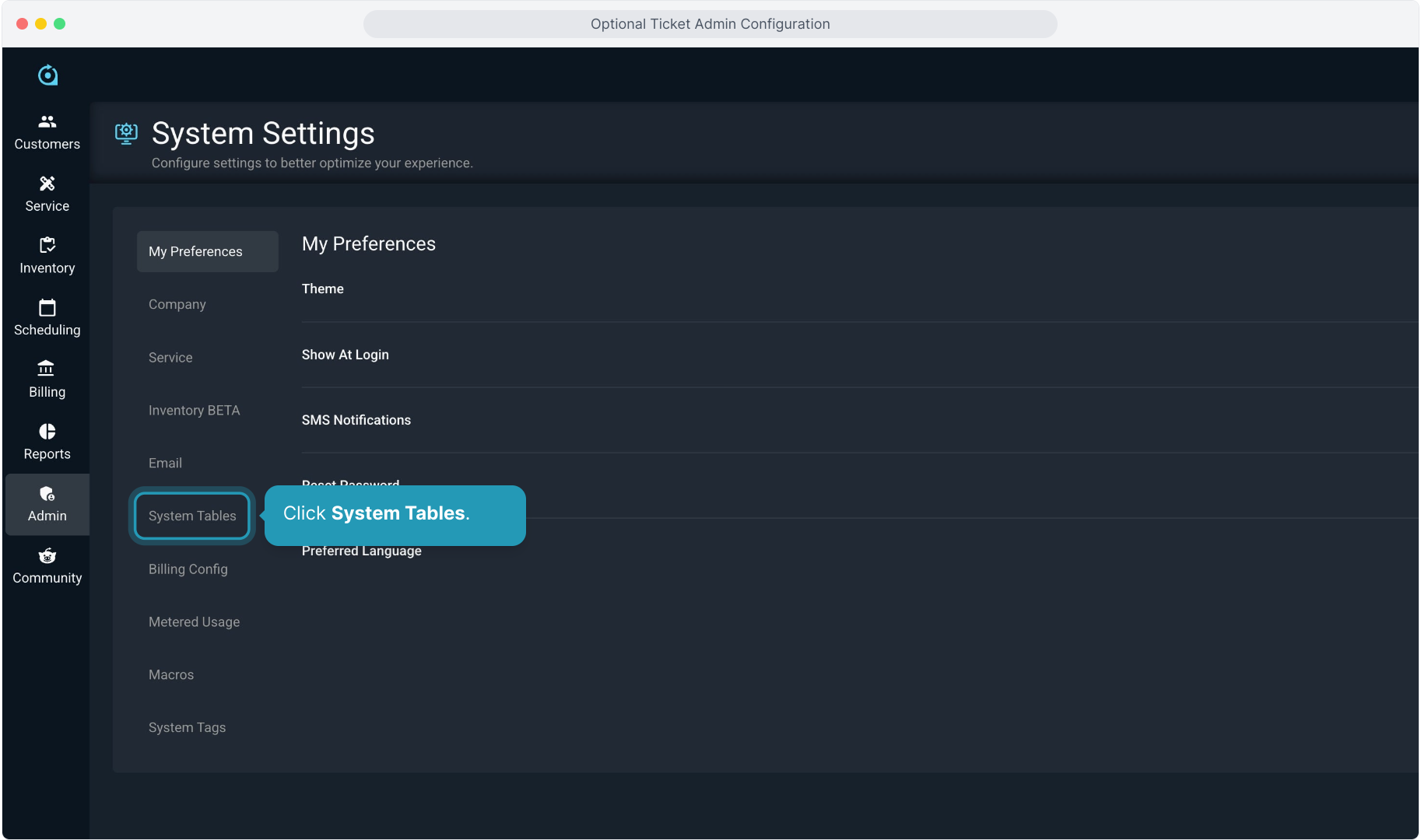Click the app logo icon in sidebar
1421x840 pixels.
point(47,75)
